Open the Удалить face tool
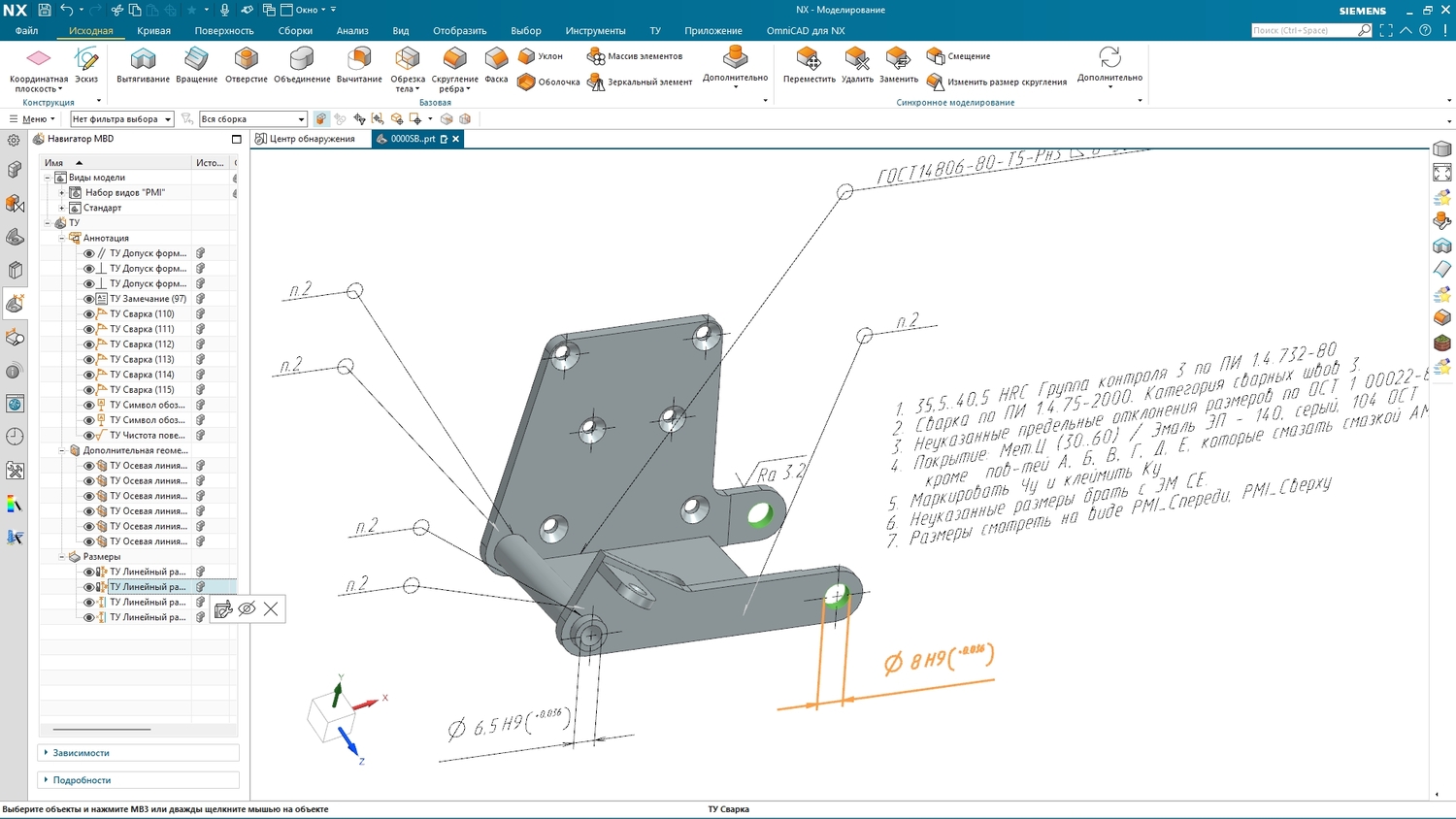Screen dimensions: 1456x819 [x=857, y=64]
